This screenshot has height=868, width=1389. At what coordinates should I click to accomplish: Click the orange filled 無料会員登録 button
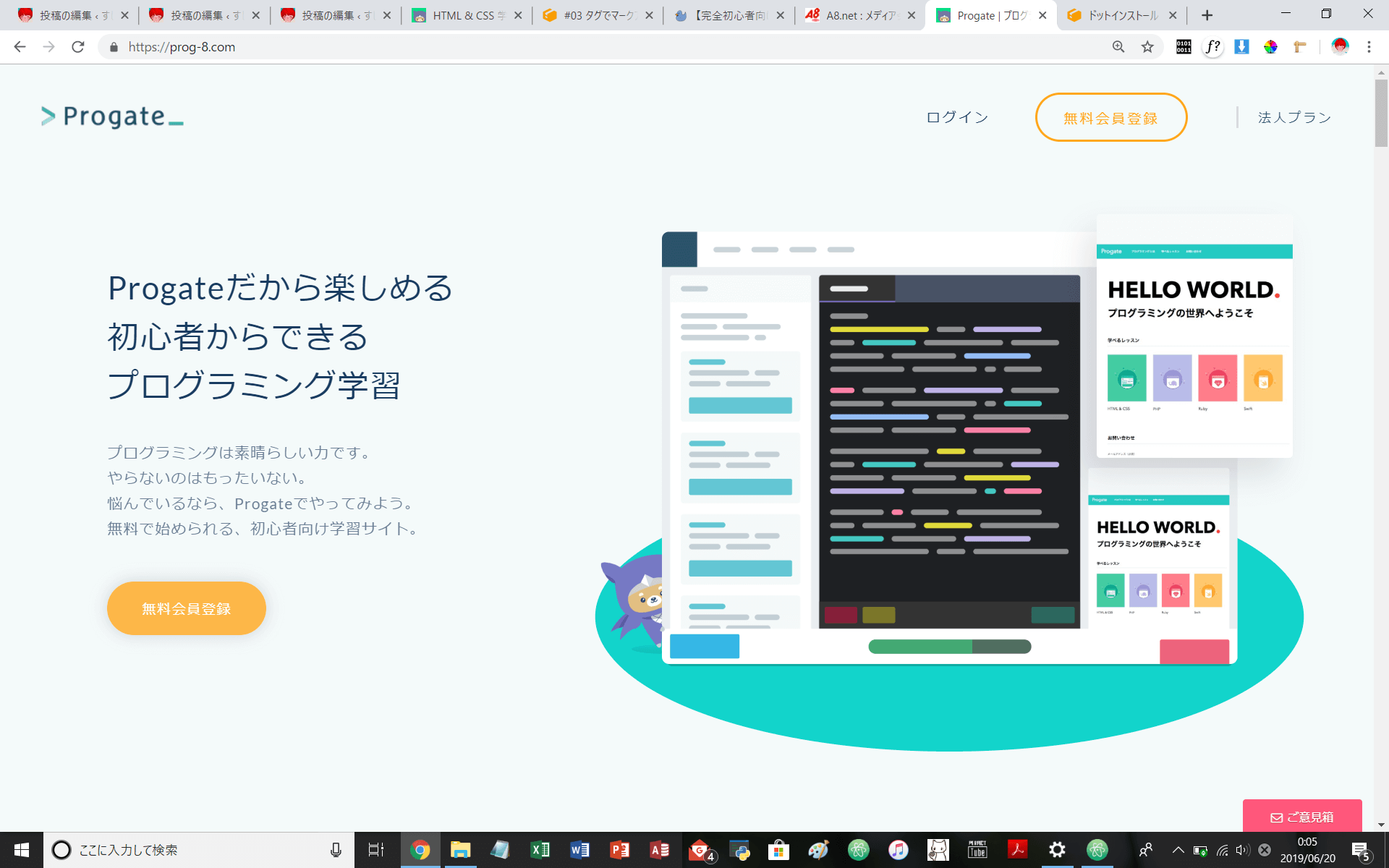click(187, 608)
